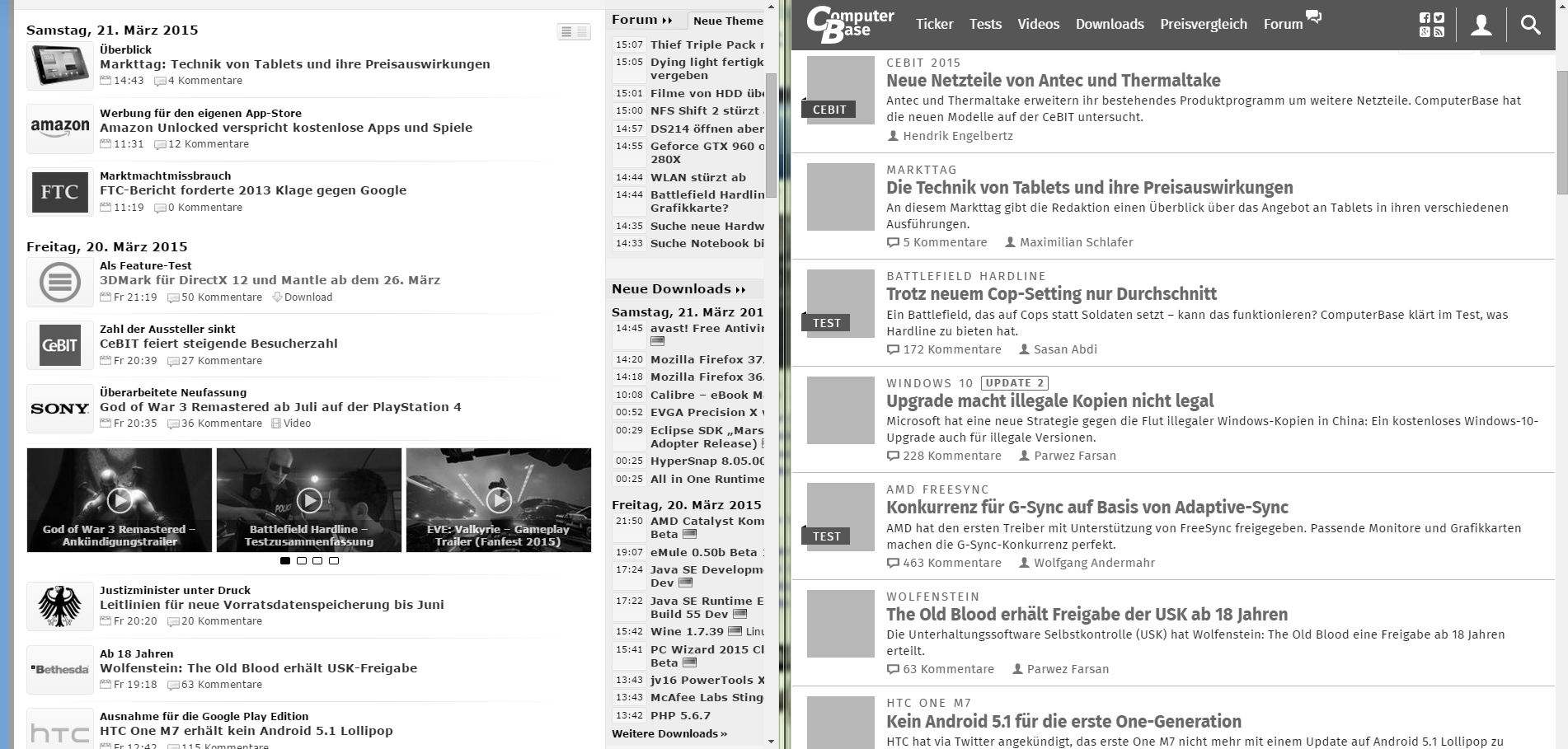
Task: Click CEBIT-tagged image of the Netzteile article
Action: 840,90
